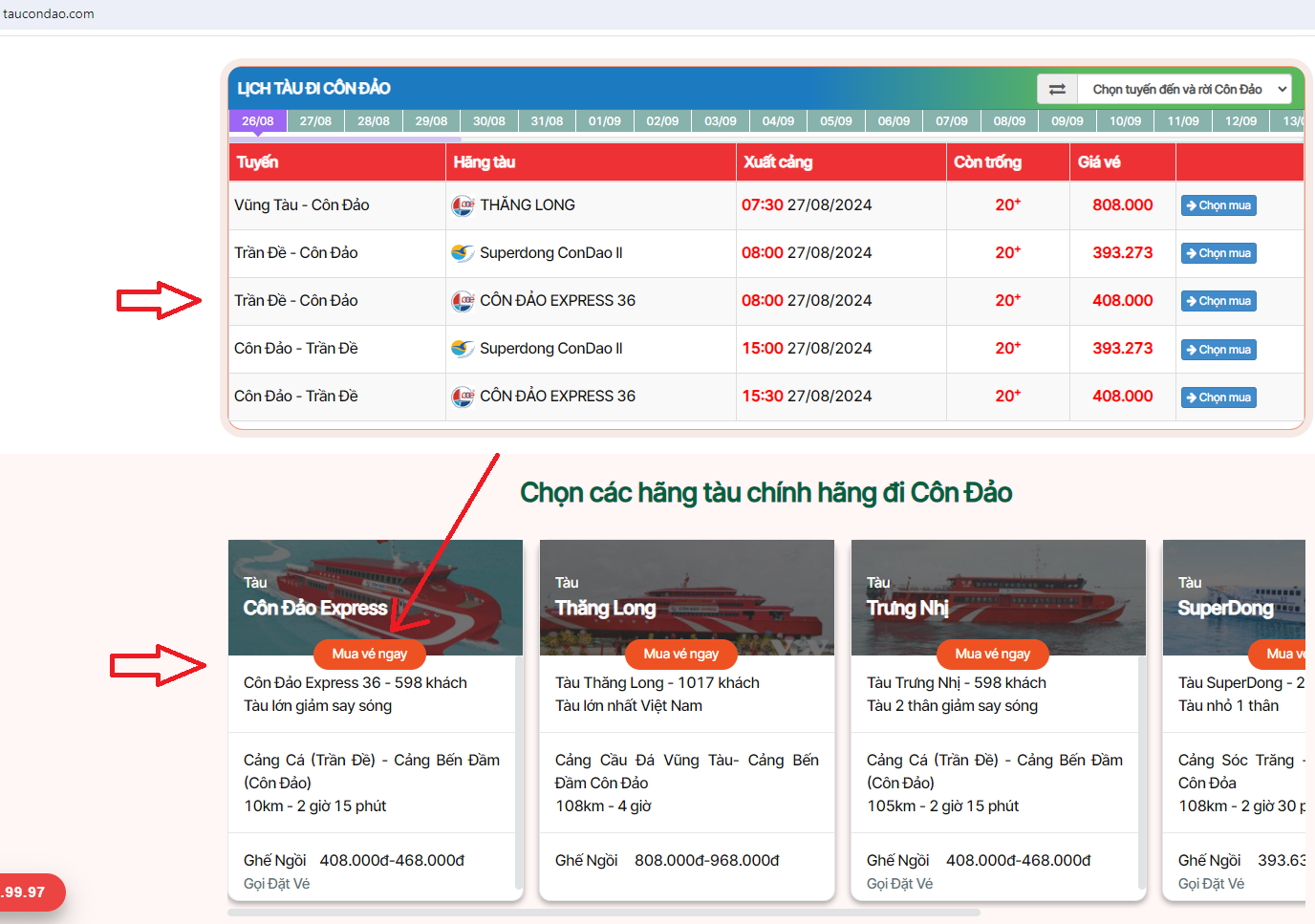The height and width of the screenshot is (924, 1315).
Task: Click Chọn mua for THĂNG LONG 07:30
Action: (x=1218, y=205)
